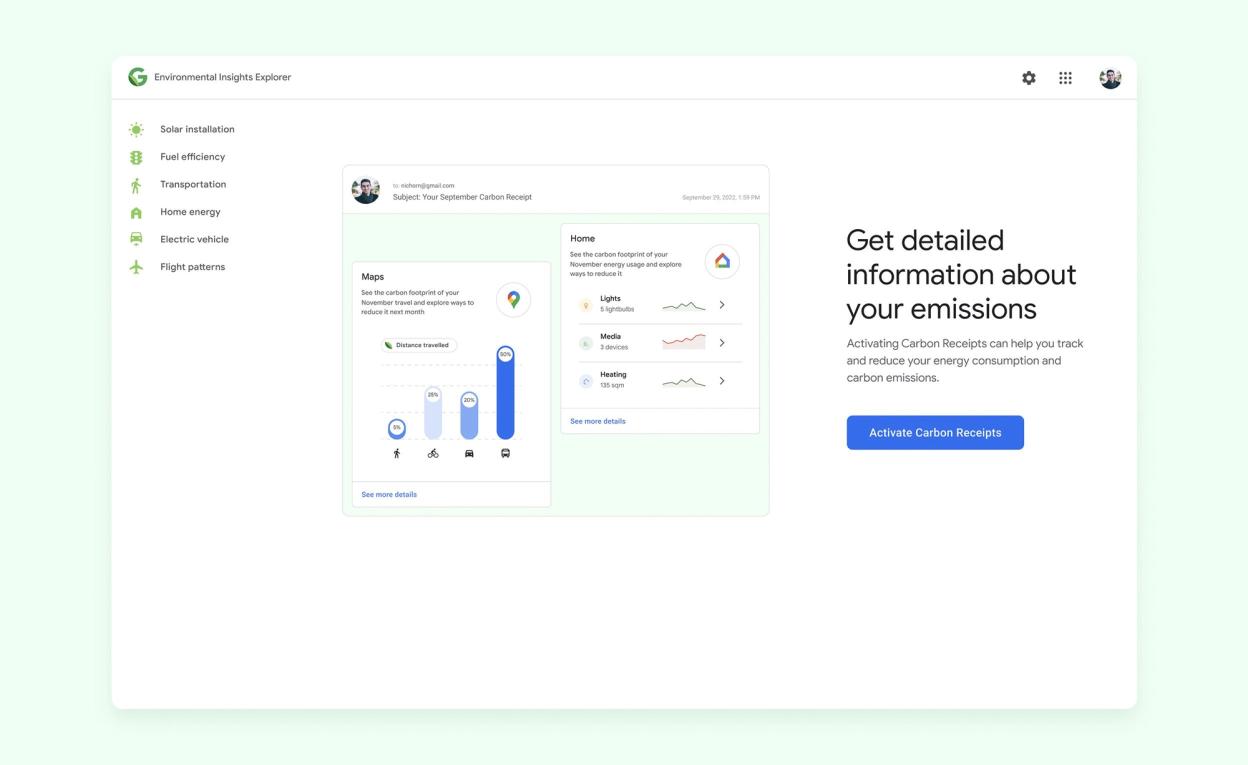The image size is (1248, 765).
Task: Open the settings gear icon
Action: pyautogui.click(x=1029, y=78)
